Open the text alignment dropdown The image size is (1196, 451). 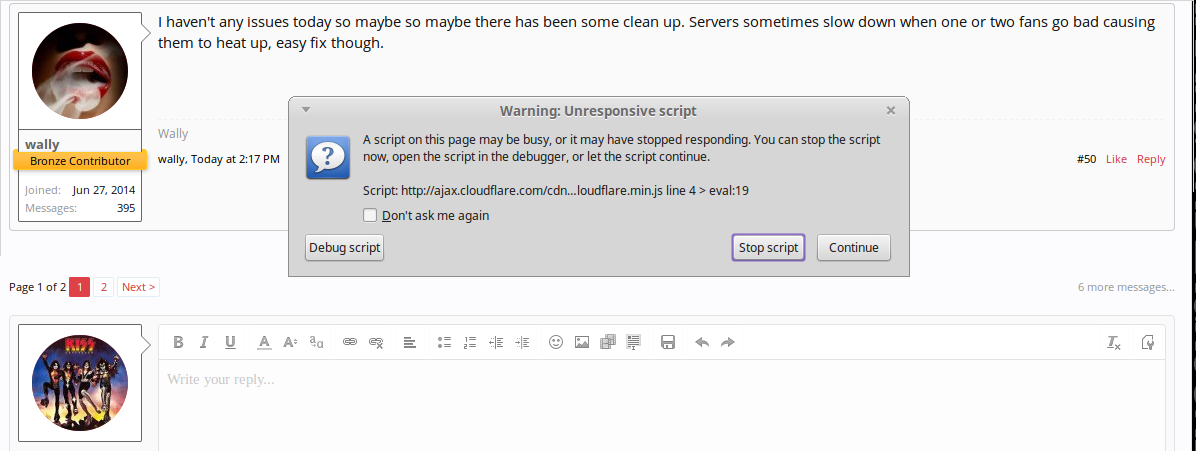[x=410, y=342]
